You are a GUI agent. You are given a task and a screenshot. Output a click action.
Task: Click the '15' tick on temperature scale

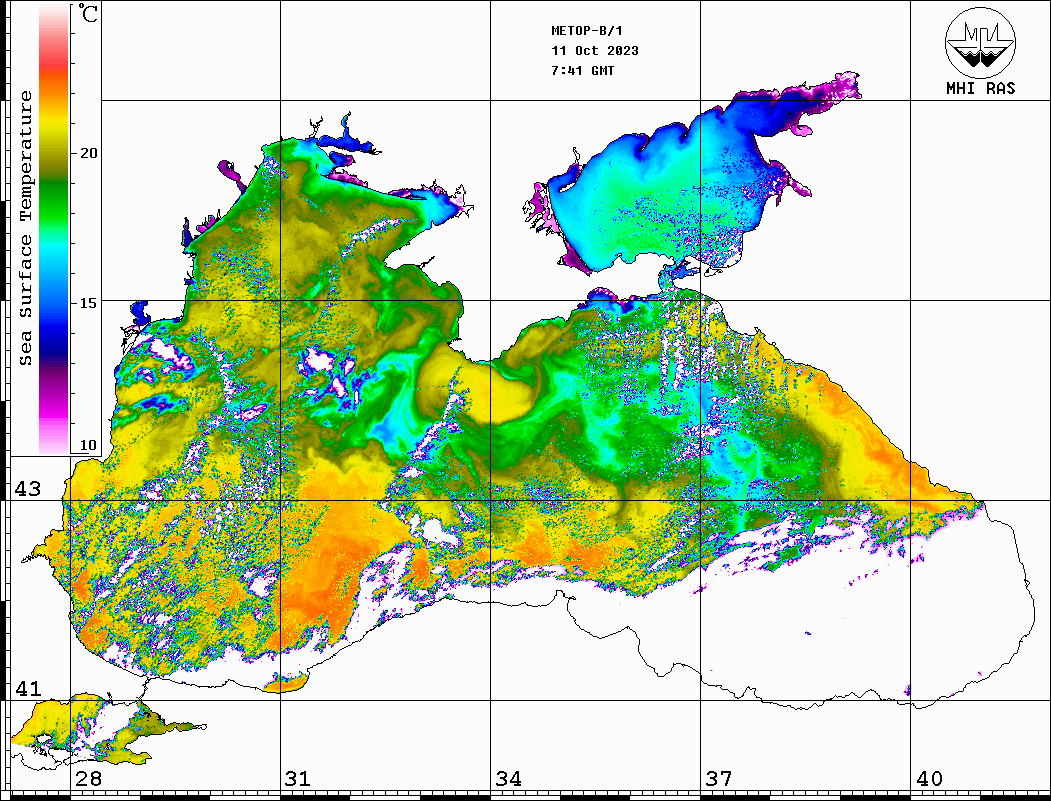pos(88,302)
